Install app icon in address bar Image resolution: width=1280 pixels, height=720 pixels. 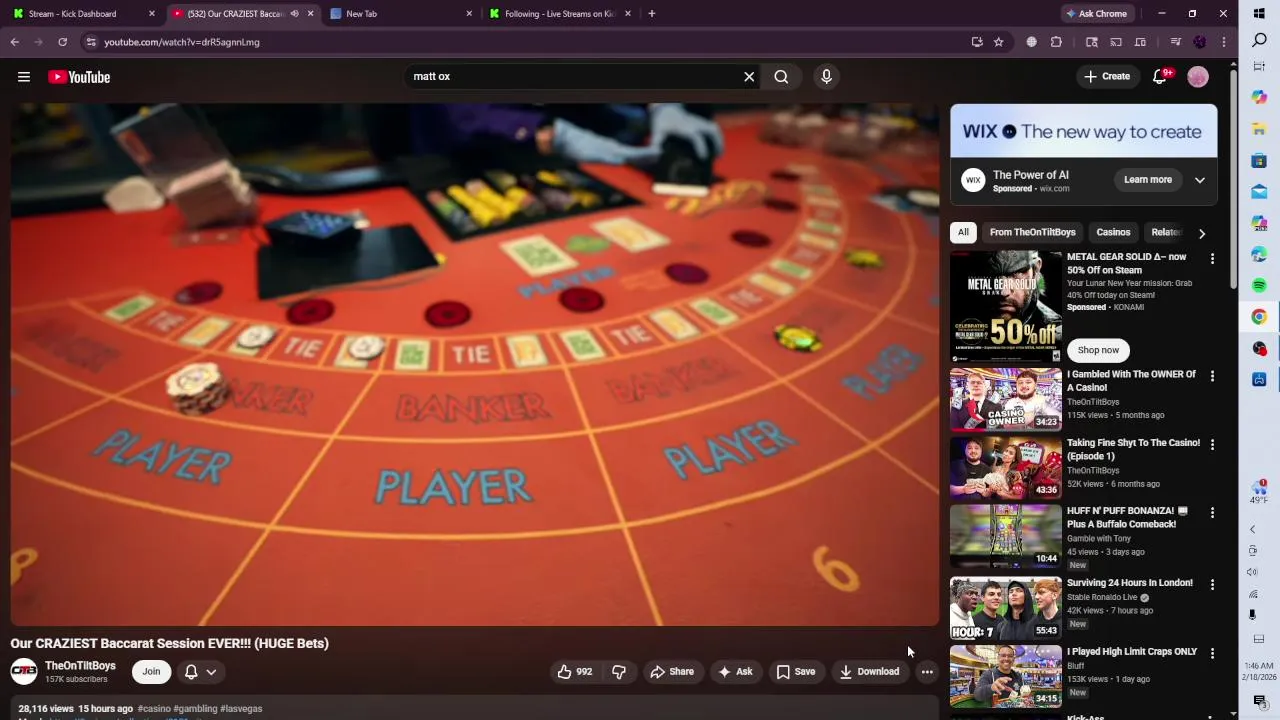tap(977, 42)
